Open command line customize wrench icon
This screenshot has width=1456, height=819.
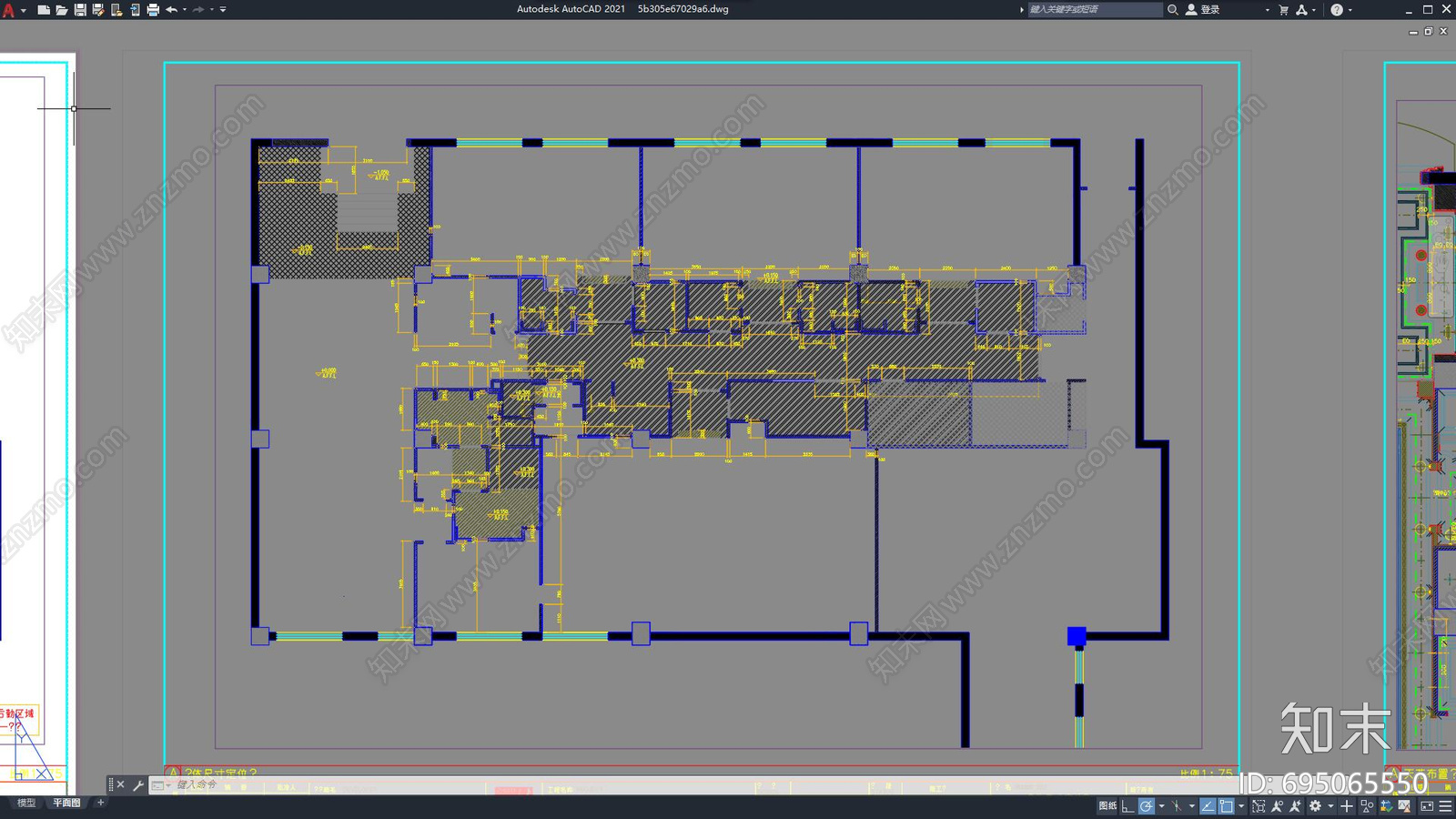tap(137, 784)
